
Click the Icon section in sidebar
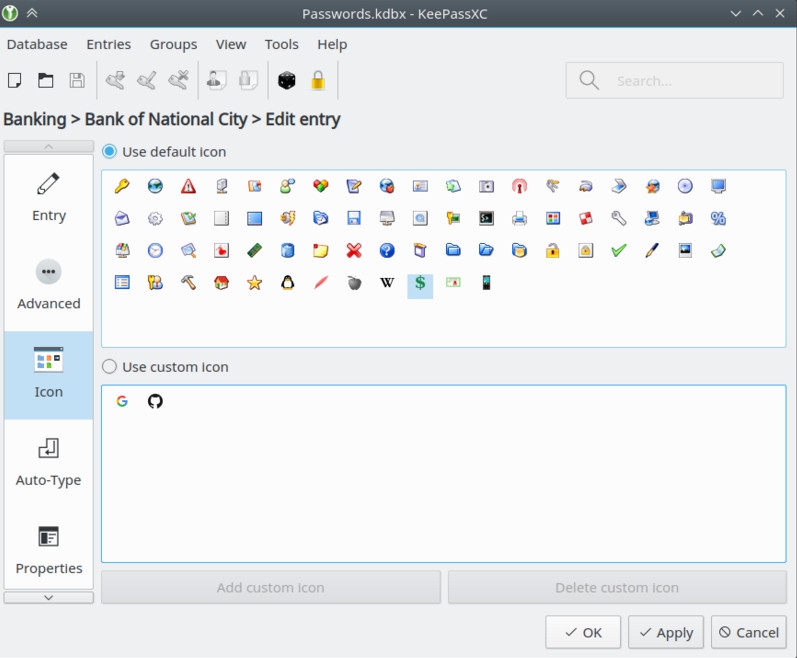[x=49, y=375]
